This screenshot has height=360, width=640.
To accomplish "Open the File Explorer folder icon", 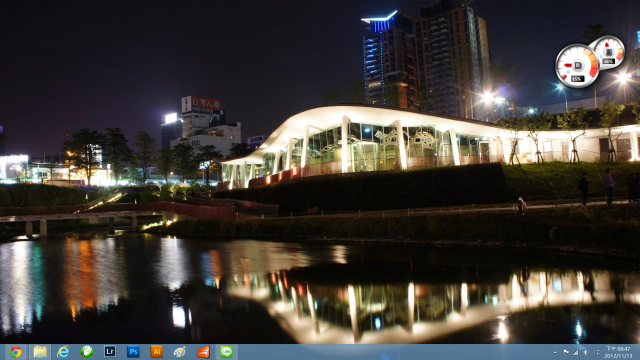I will [40, 352].
